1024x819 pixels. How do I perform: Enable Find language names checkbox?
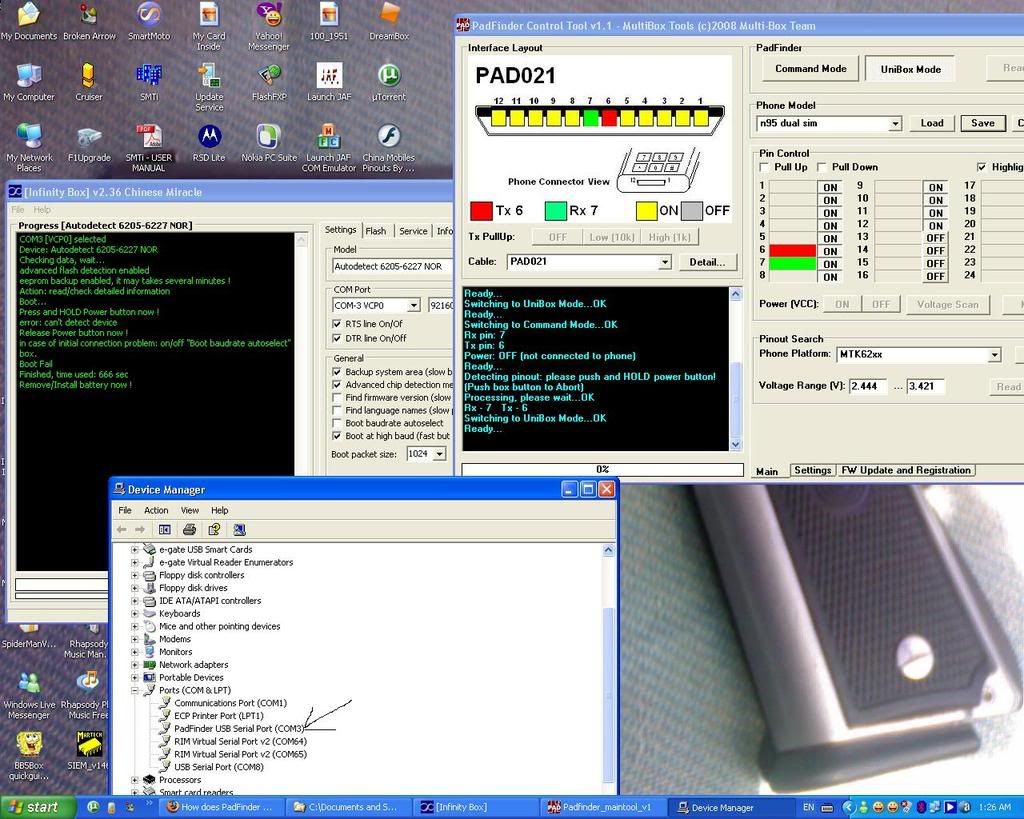click(337, 410)
